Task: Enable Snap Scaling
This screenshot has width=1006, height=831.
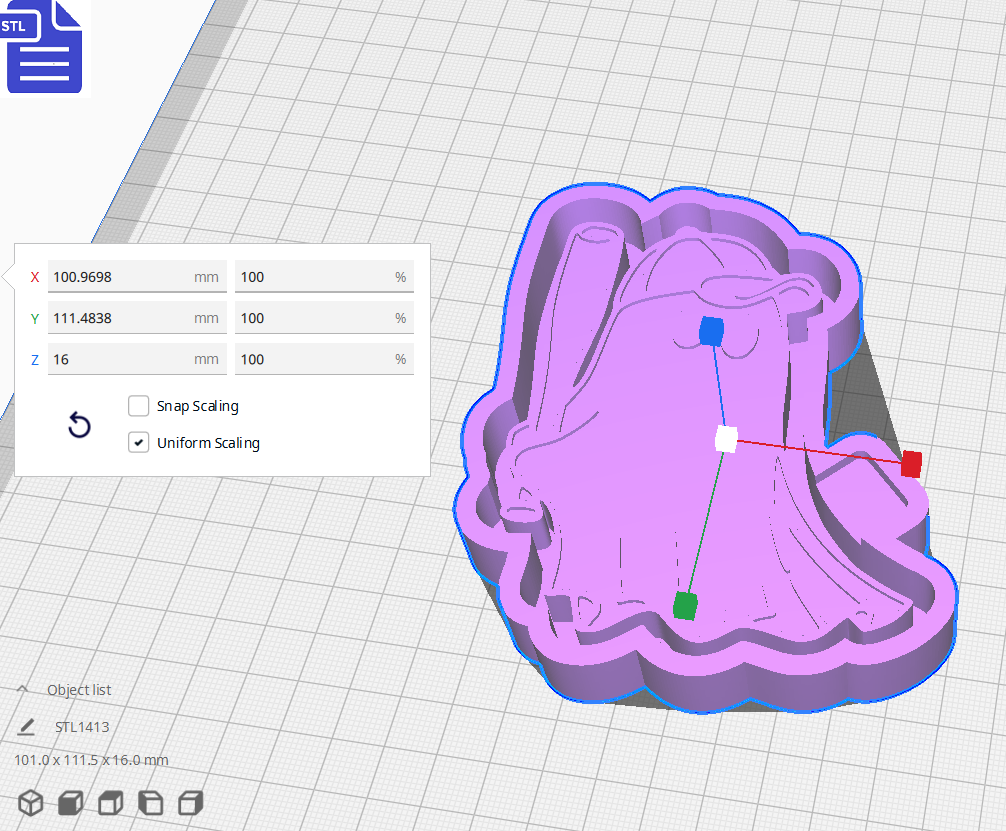Action: (x=138, y=406)
